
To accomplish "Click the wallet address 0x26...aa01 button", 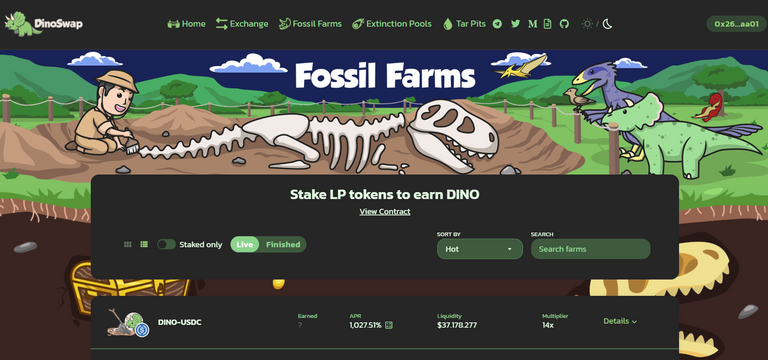I will click(736, 24).
